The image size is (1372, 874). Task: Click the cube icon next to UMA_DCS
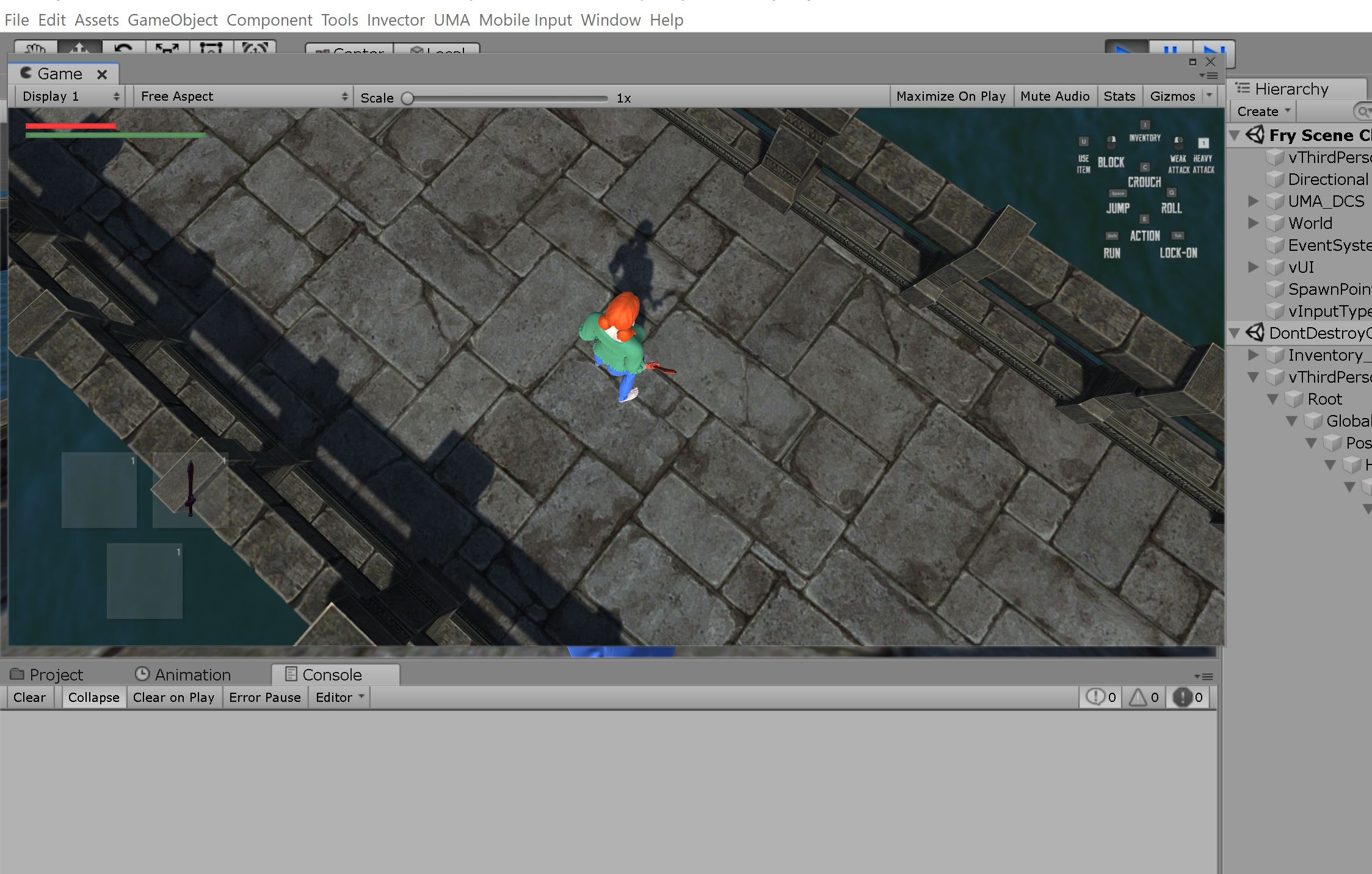tap(1275, 201)
